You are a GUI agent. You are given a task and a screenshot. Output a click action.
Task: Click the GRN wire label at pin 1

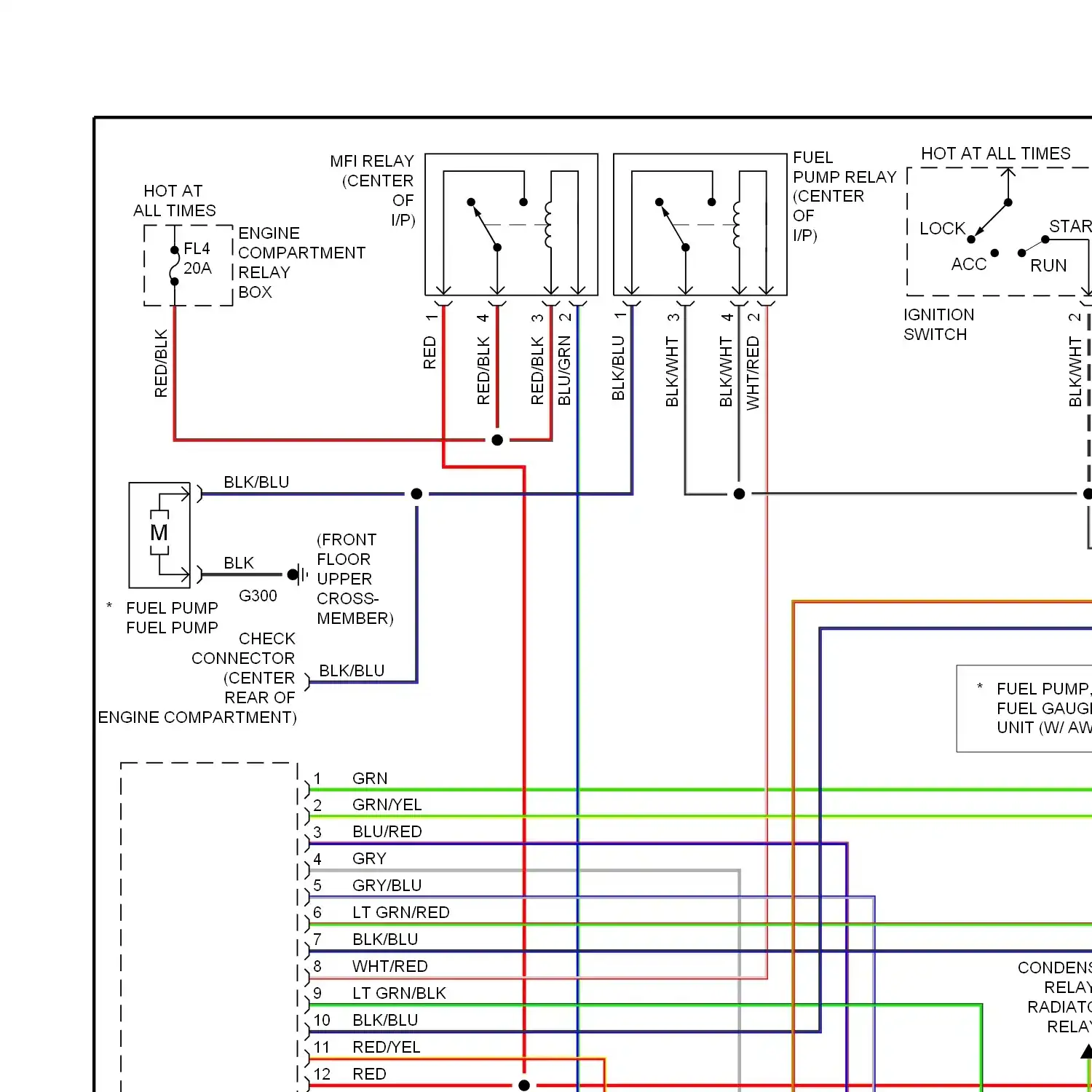(370, 778)
